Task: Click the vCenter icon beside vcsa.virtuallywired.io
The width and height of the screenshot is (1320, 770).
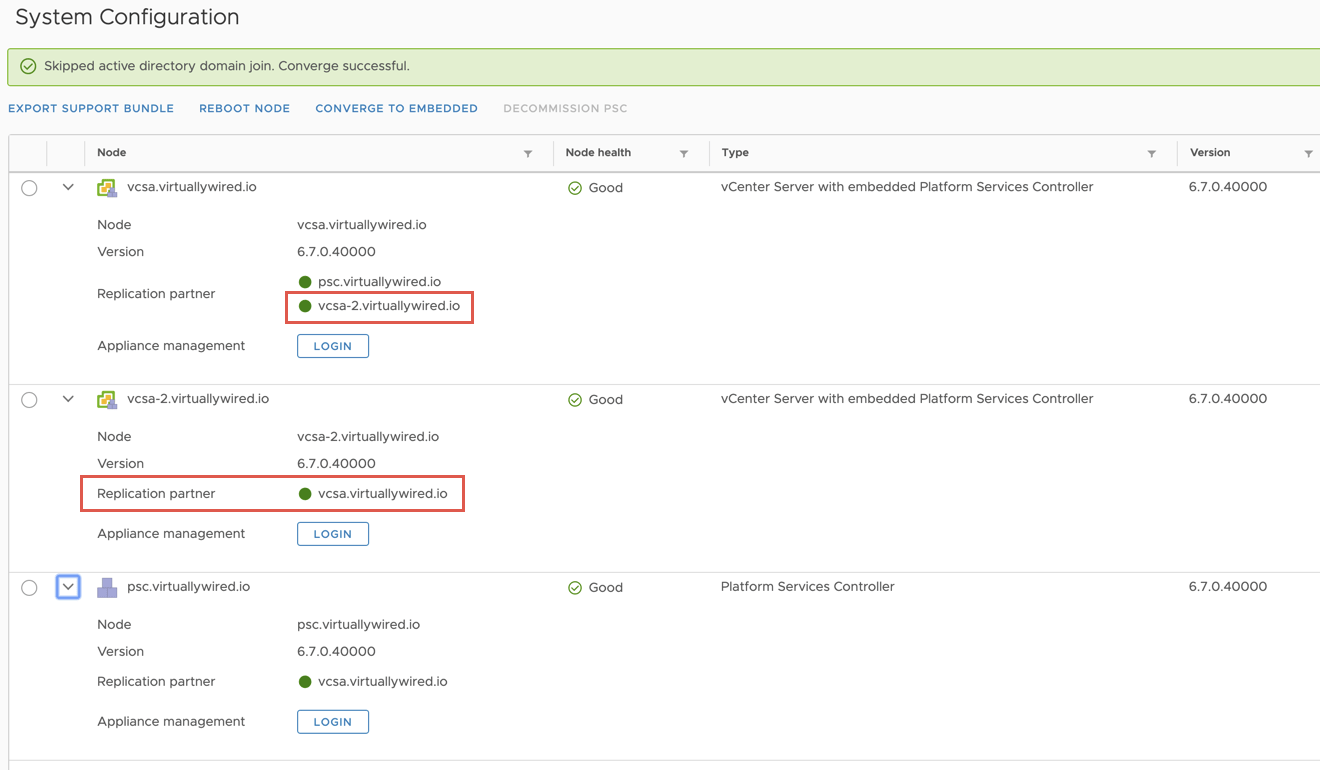Action: click(106, 188)
